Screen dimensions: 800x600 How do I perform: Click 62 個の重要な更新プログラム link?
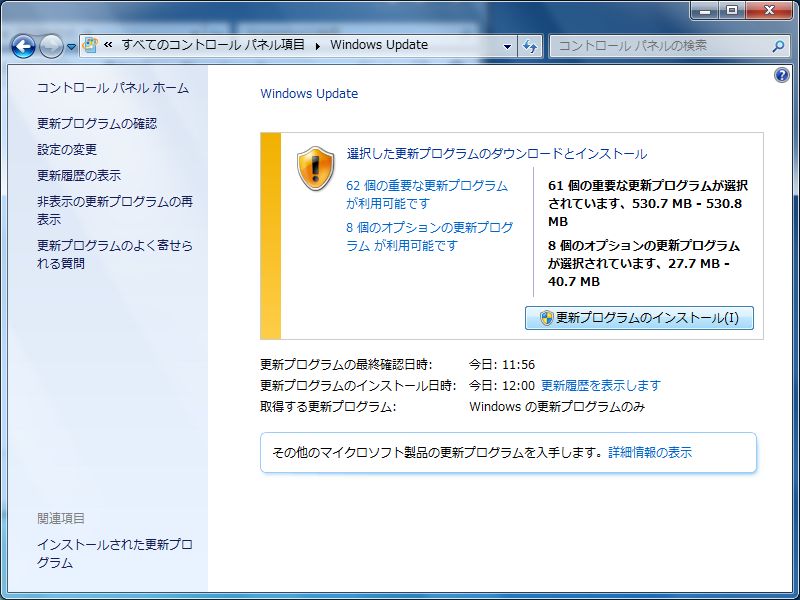427,194
